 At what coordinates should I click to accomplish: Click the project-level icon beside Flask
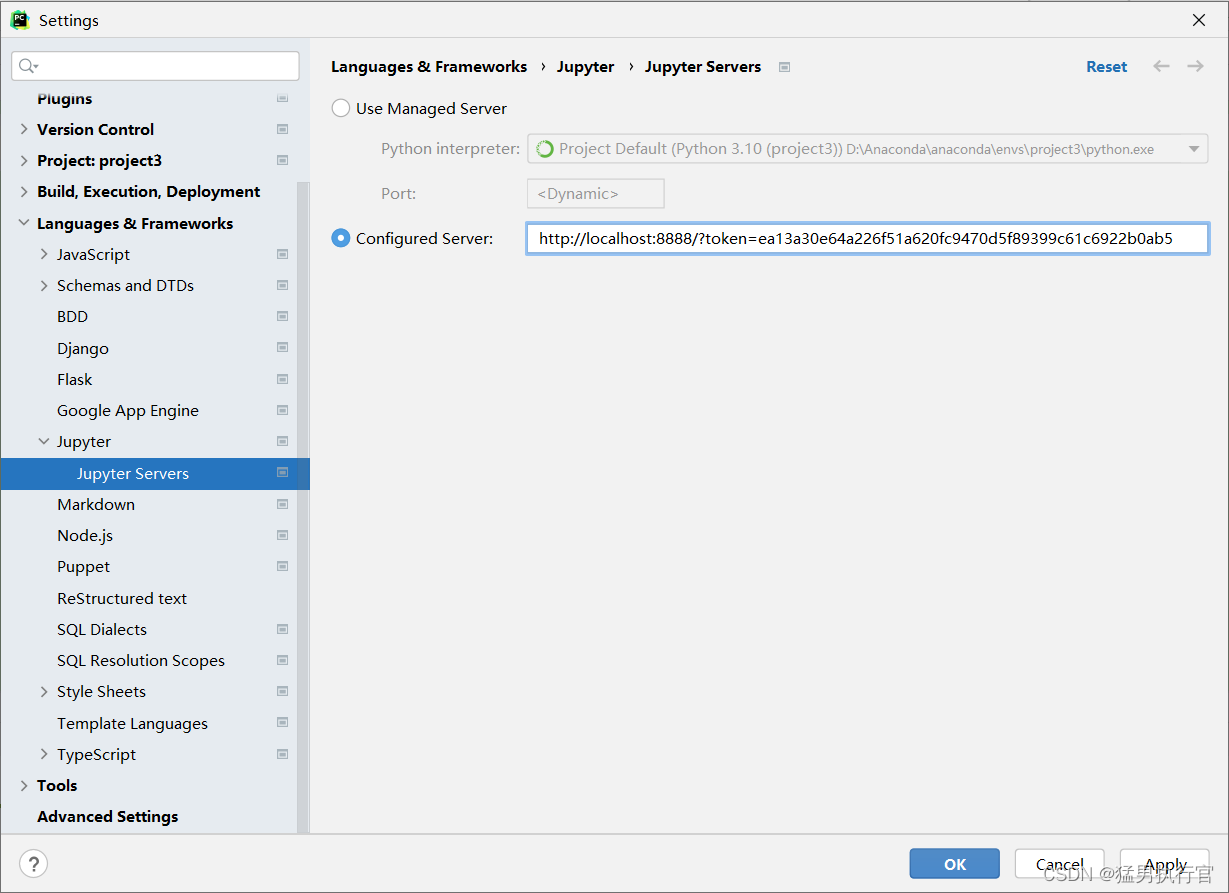[x=282, y=379]
